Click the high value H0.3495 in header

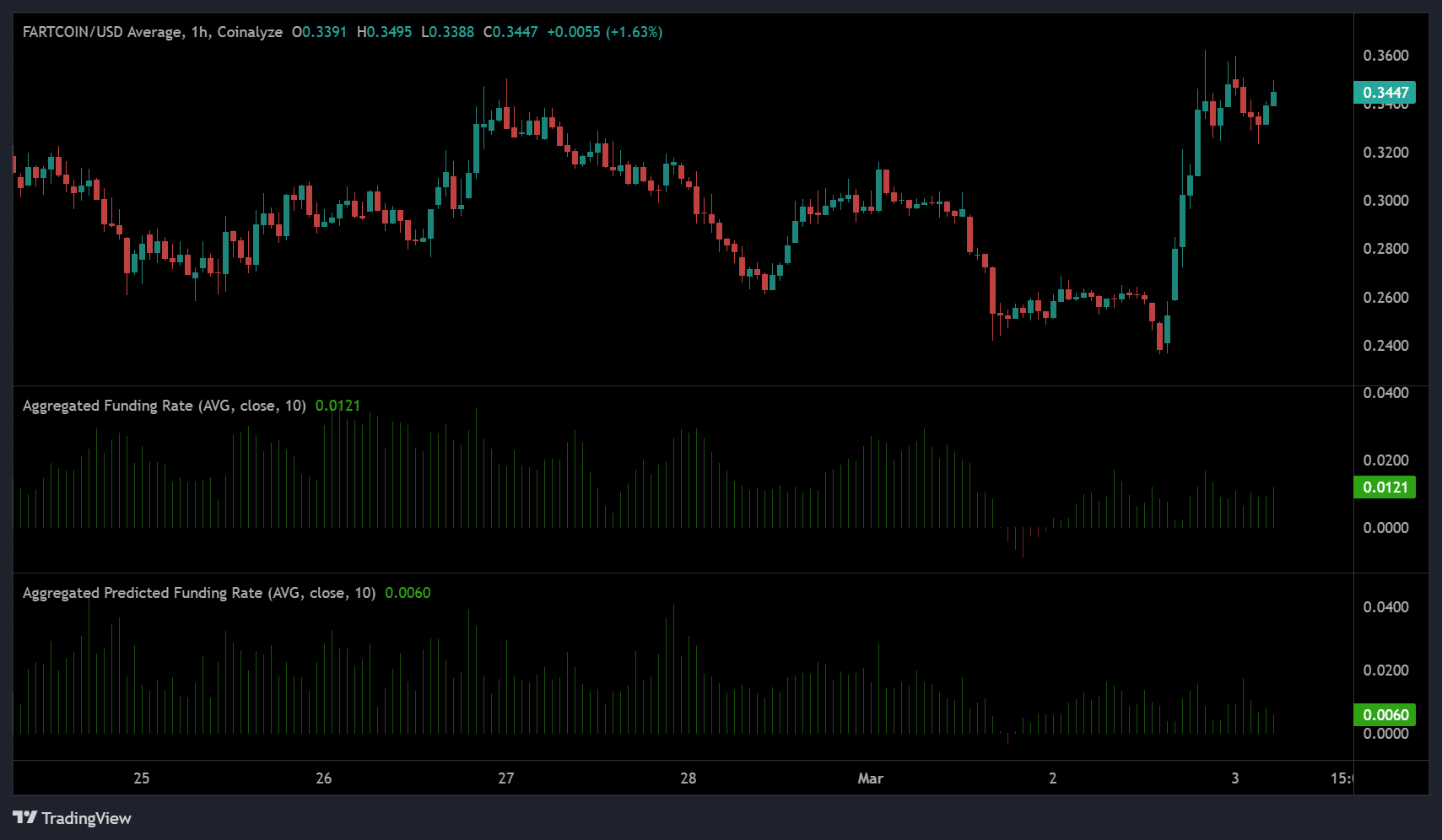[384, 32]
